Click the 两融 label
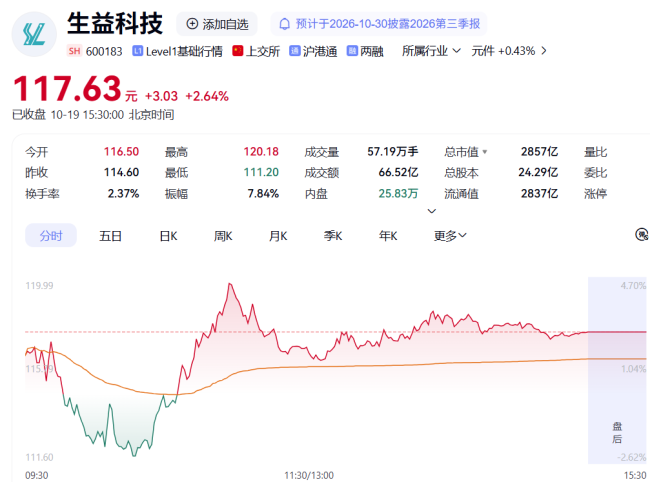The height and width of the screenshot is (482, 650). click(x=372, y=51)
